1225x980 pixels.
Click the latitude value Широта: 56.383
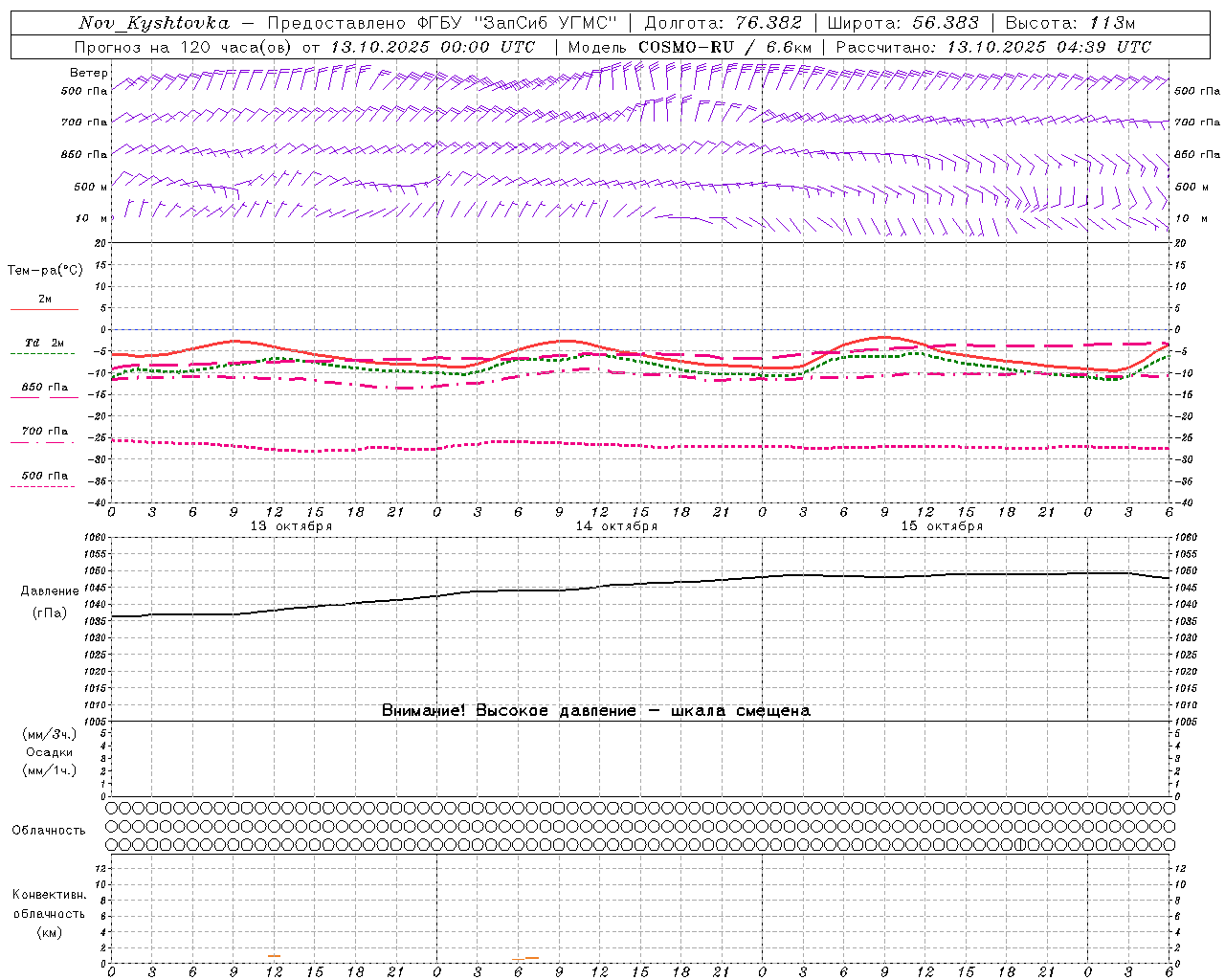pos(902,23)
